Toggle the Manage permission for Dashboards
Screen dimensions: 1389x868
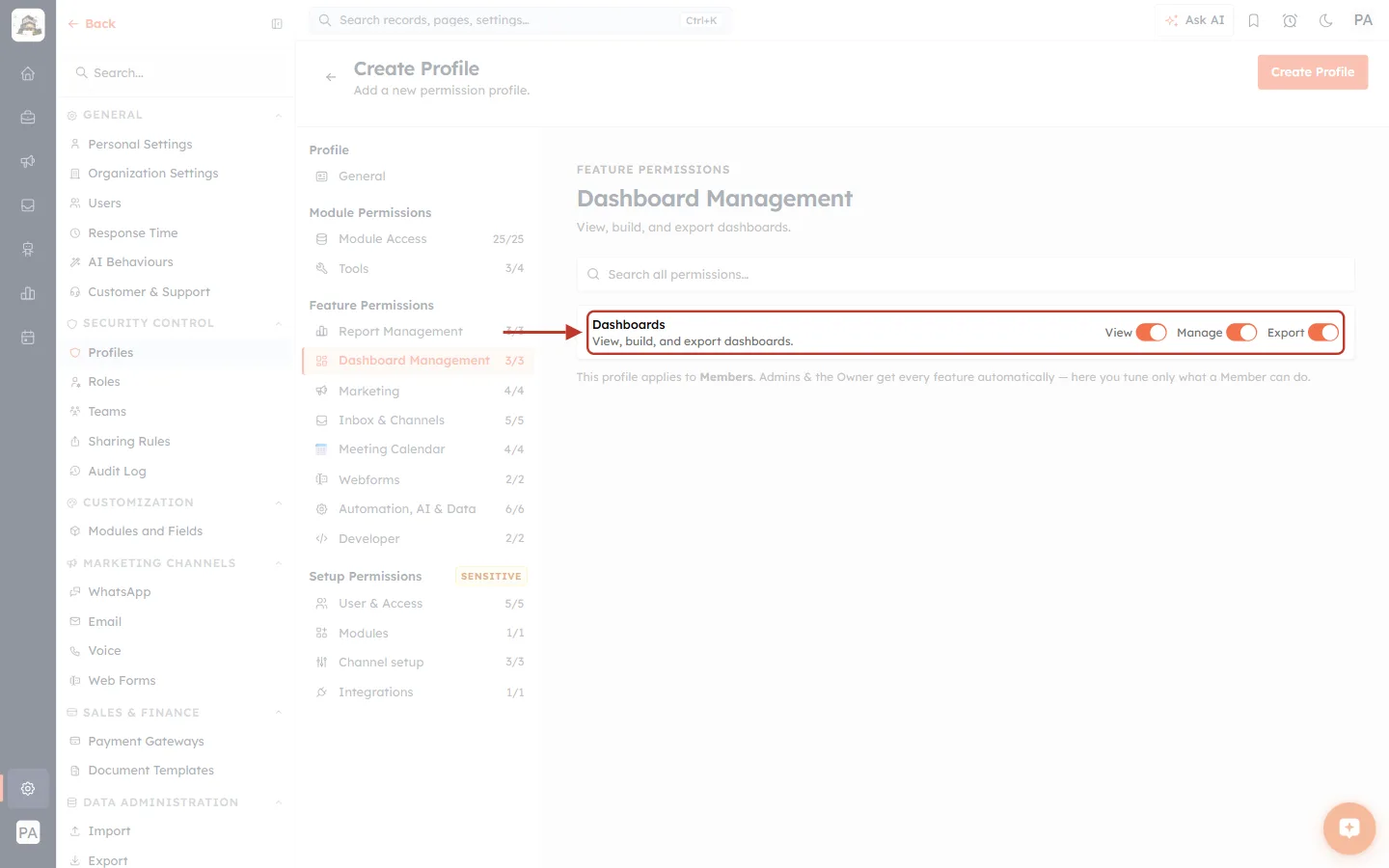(x=1241, y=333)
